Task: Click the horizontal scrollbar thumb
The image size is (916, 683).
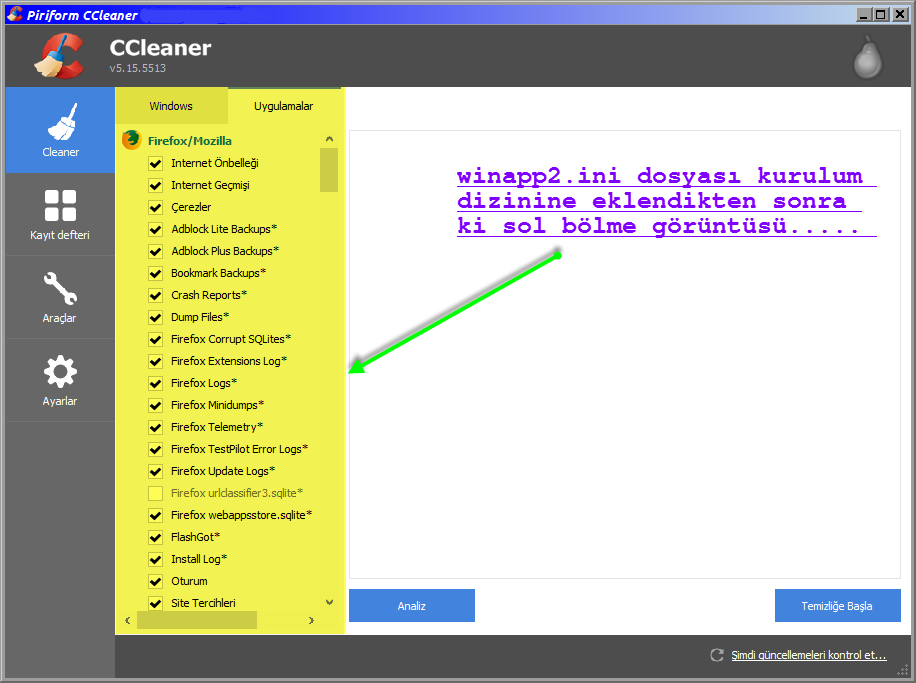Action: (x=197, y=620)
